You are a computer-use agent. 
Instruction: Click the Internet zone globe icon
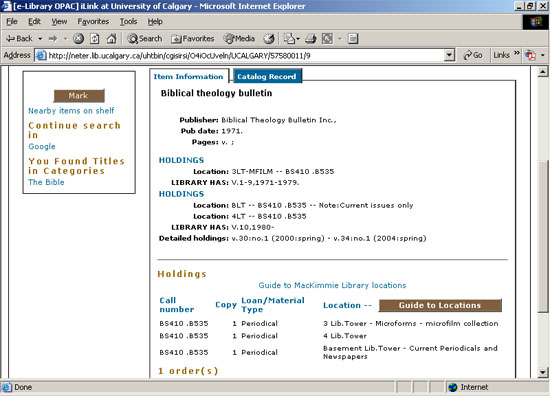[453, 387]
